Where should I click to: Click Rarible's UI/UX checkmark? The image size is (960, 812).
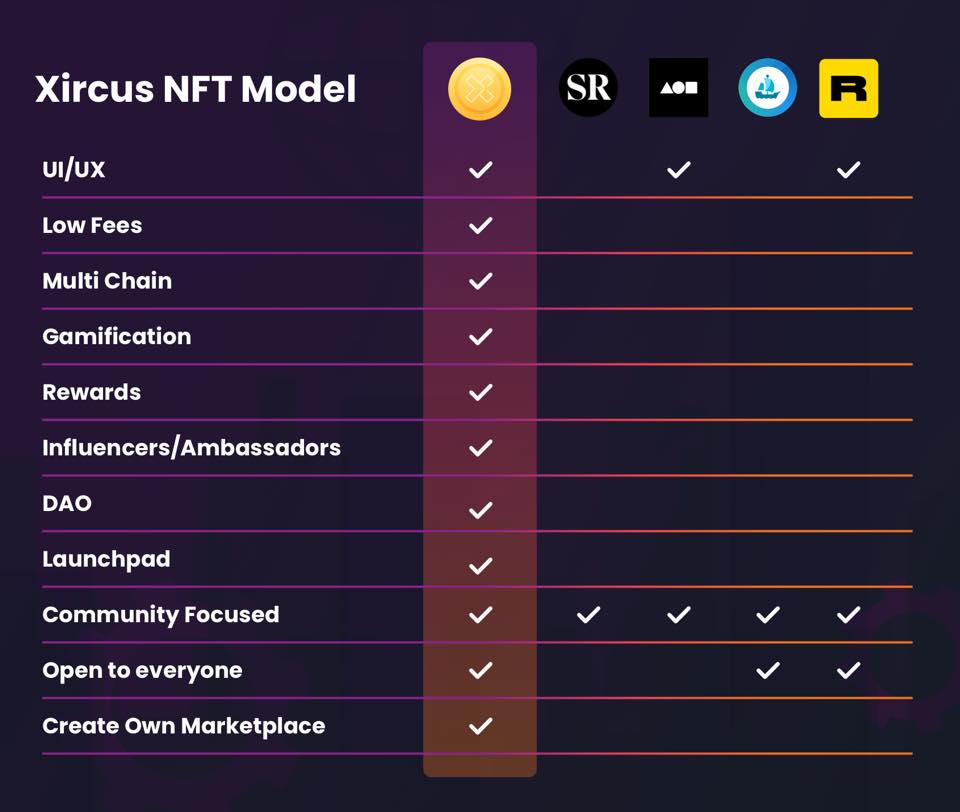pyautogui.click(x=848, y=170)
